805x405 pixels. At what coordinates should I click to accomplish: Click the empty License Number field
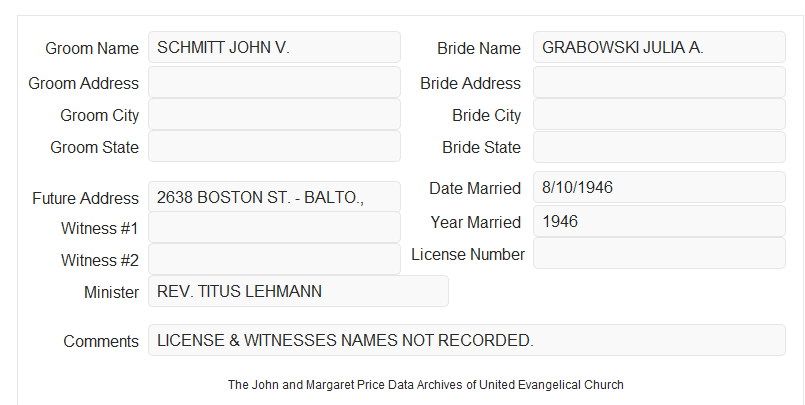[x=659, y=253]
